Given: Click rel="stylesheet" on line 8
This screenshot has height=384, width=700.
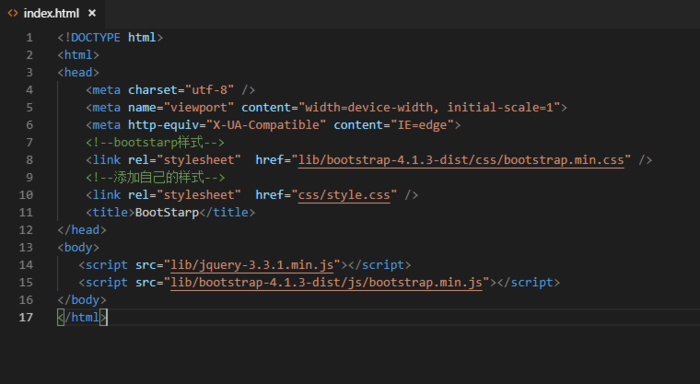Looking at the screenshot, I should [185, 160].
